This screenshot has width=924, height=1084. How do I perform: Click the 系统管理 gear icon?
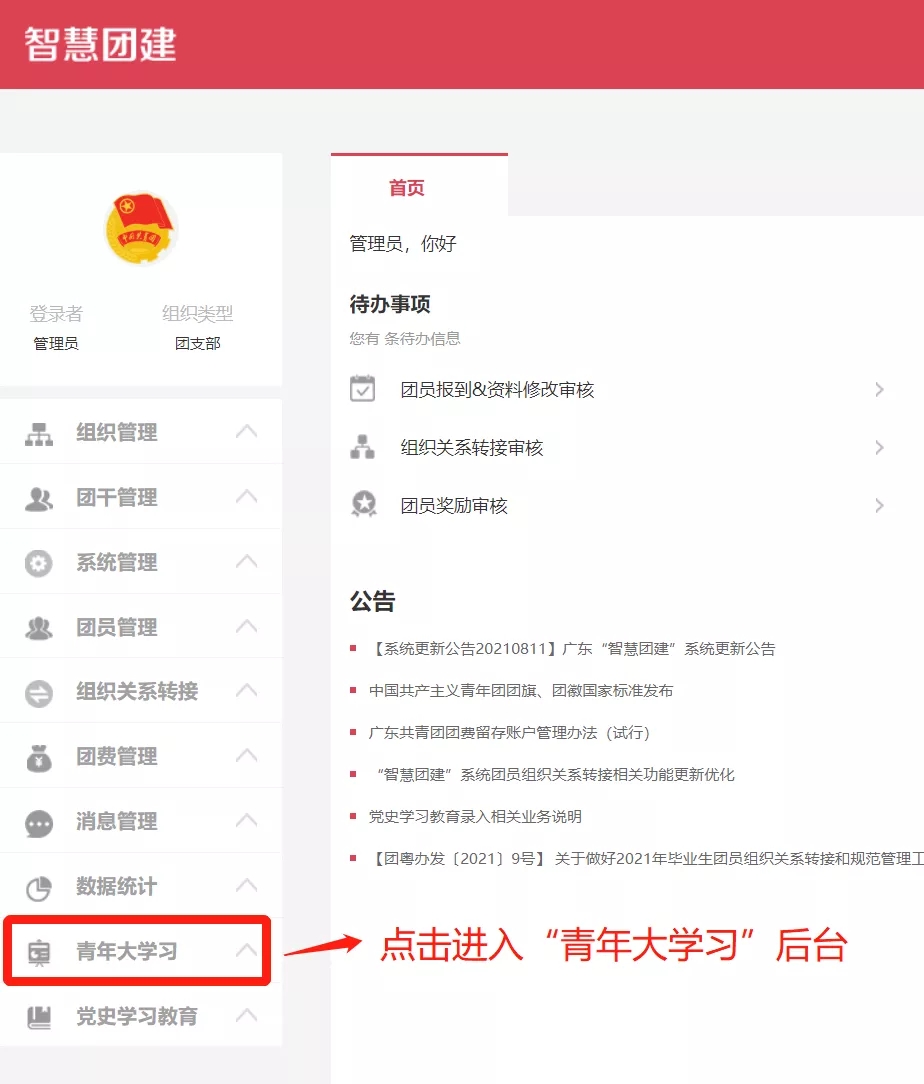coord(39,563)
